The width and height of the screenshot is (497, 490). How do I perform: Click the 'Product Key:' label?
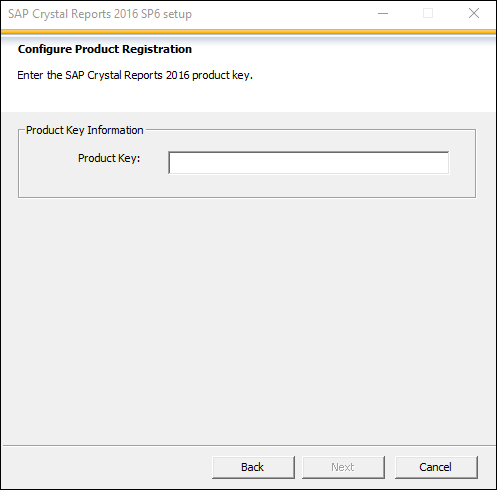[109, 158]
